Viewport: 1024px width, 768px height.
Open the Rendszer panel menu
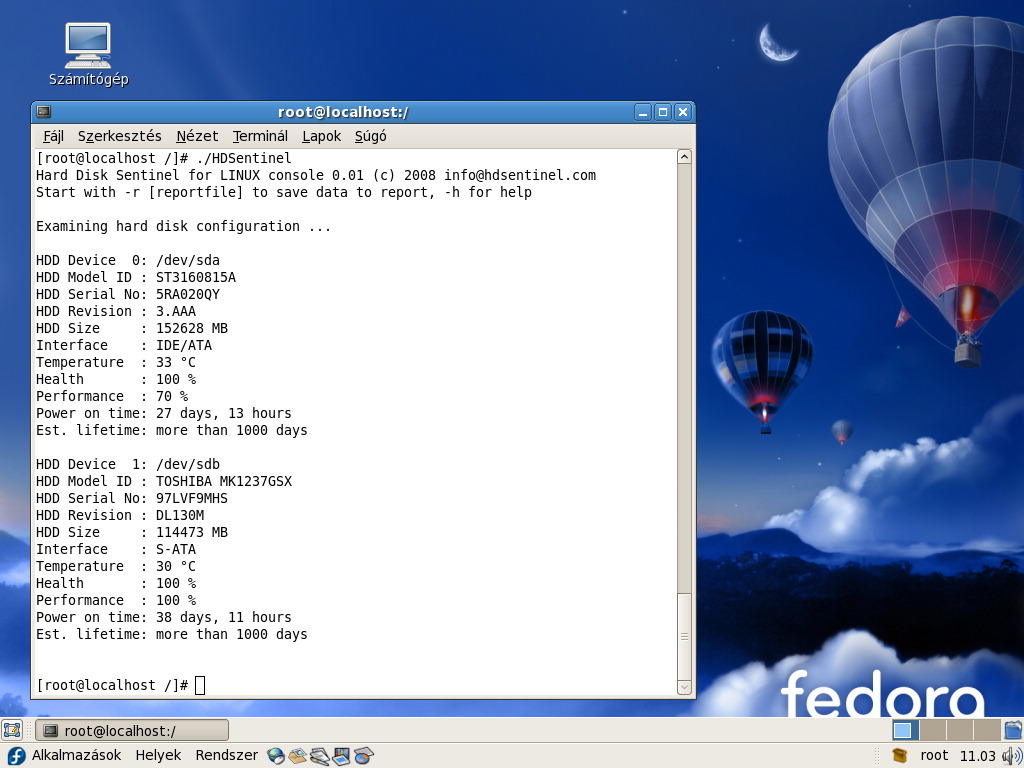pos(227,756)
